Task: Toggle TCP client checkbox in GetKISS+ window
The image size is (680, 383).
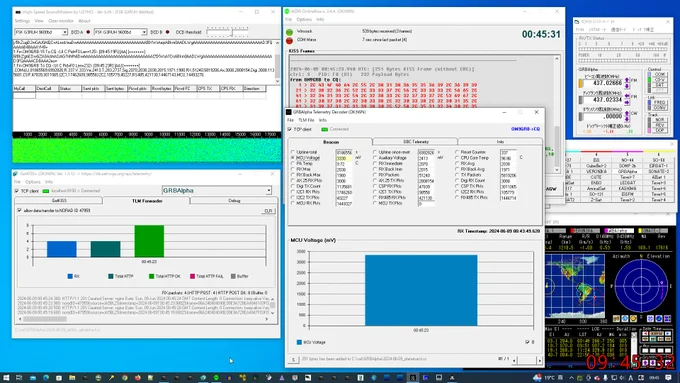Action: point(16,191)
